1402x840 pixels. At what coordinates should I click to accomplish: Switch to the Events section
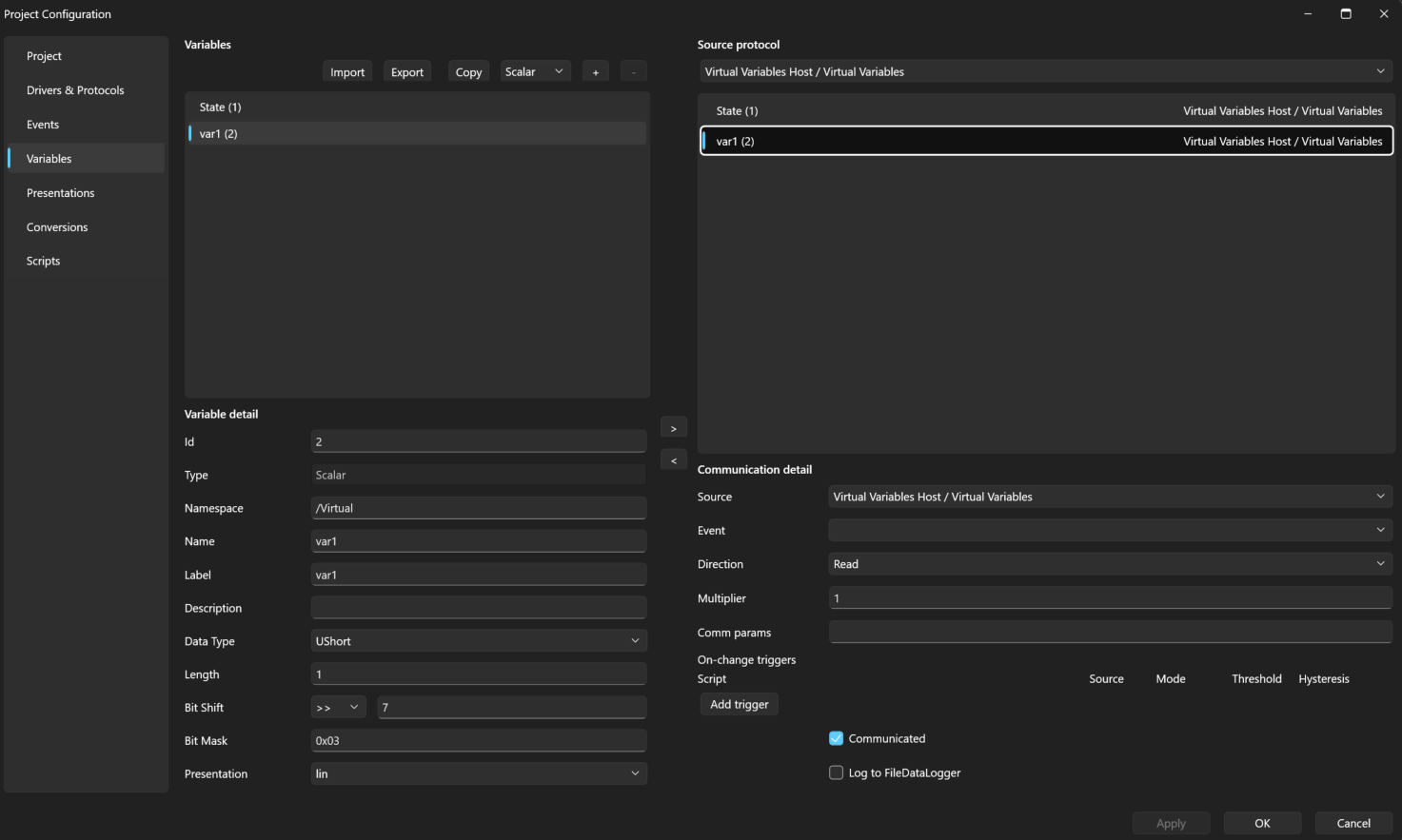point(86,125)
